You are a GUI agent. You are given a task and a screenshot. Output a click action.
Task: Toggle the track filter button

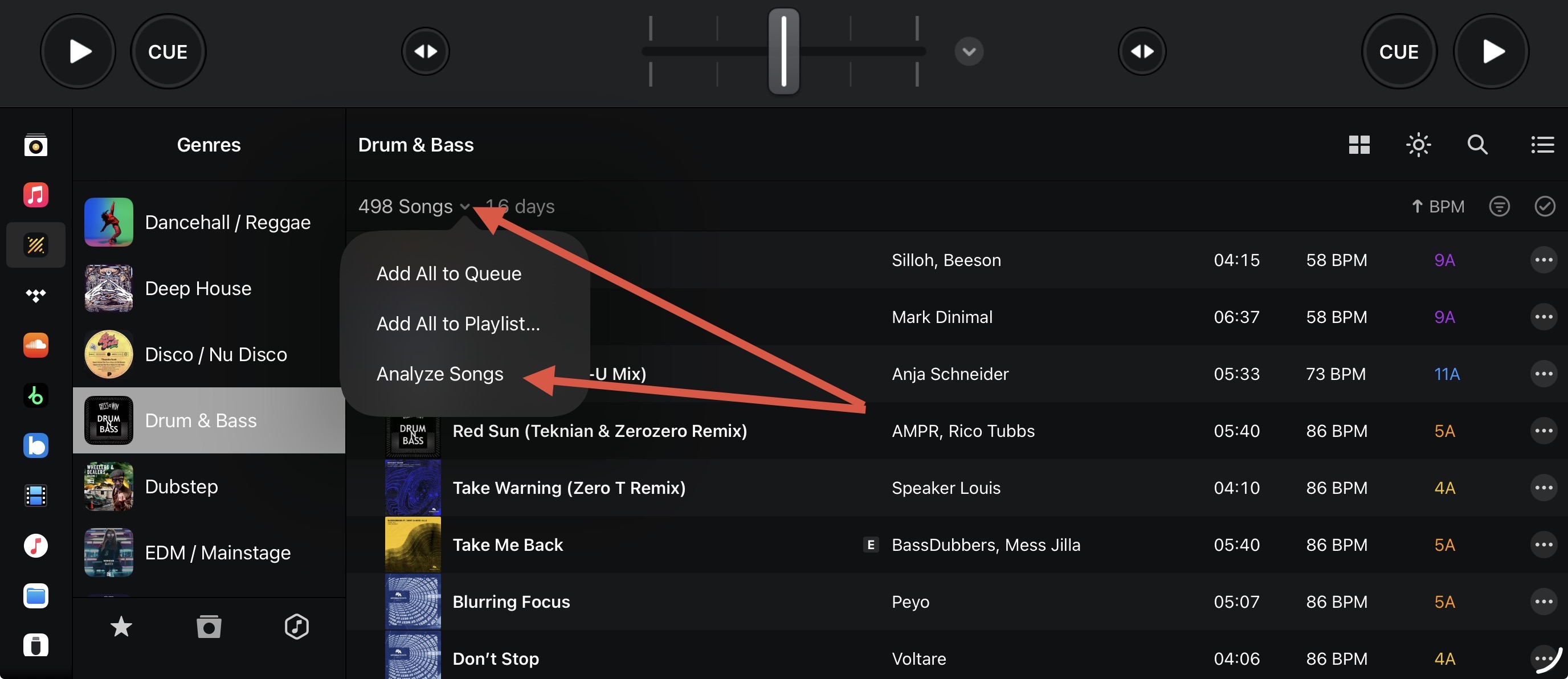pos(1498,206)
